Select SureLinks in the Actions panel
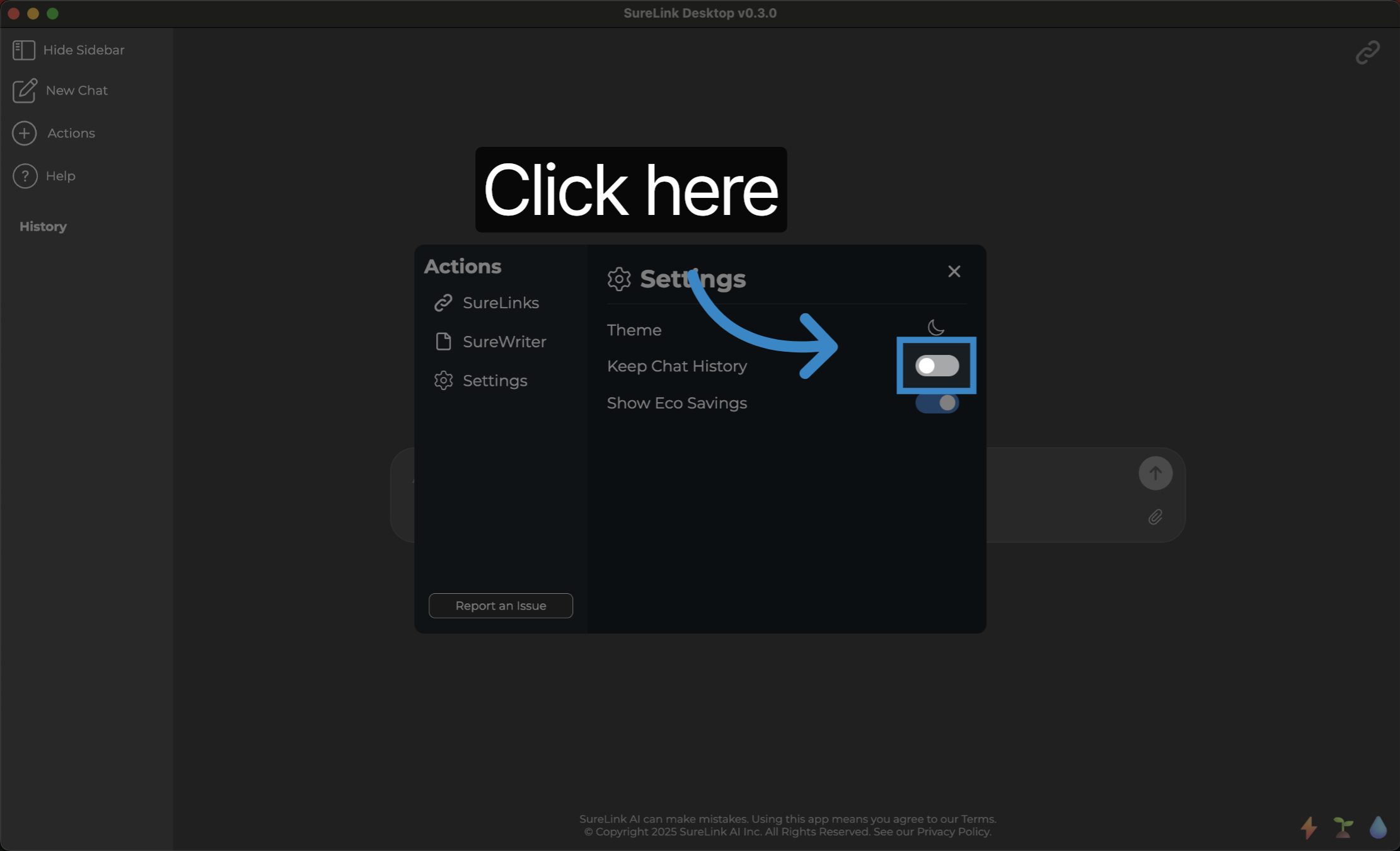This screenshot has width=1400, height=851. 487,303
